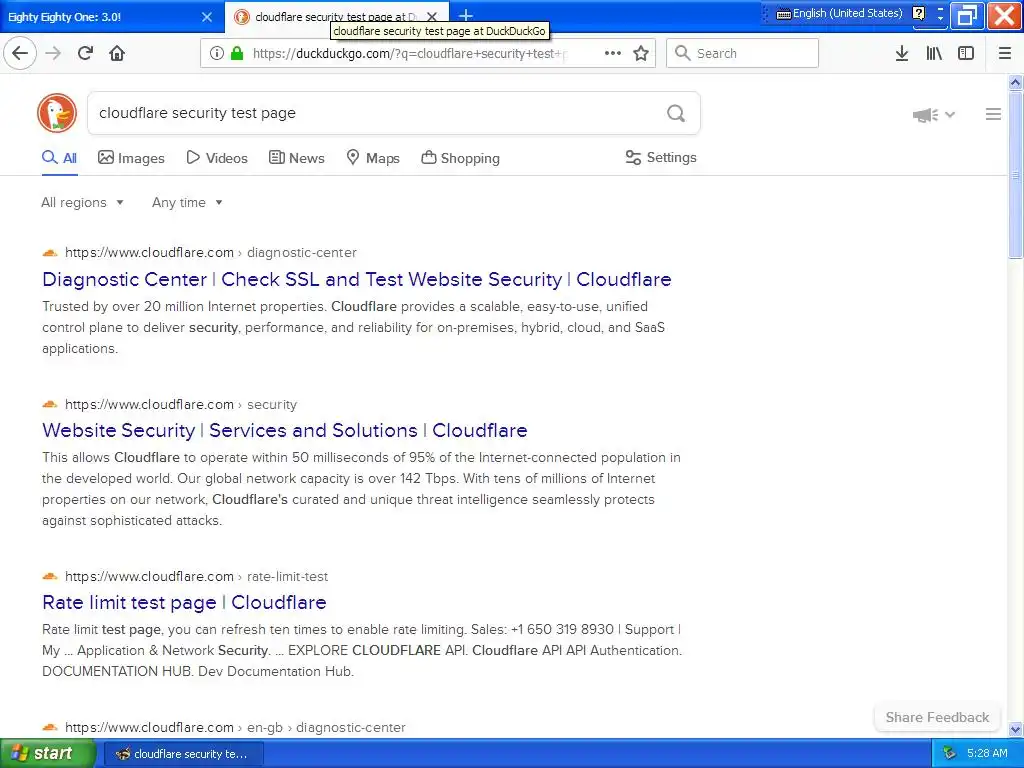Close the Eighty Eighty One tab
Viewport: 1024px width, 768px height.
coord(206,17)
